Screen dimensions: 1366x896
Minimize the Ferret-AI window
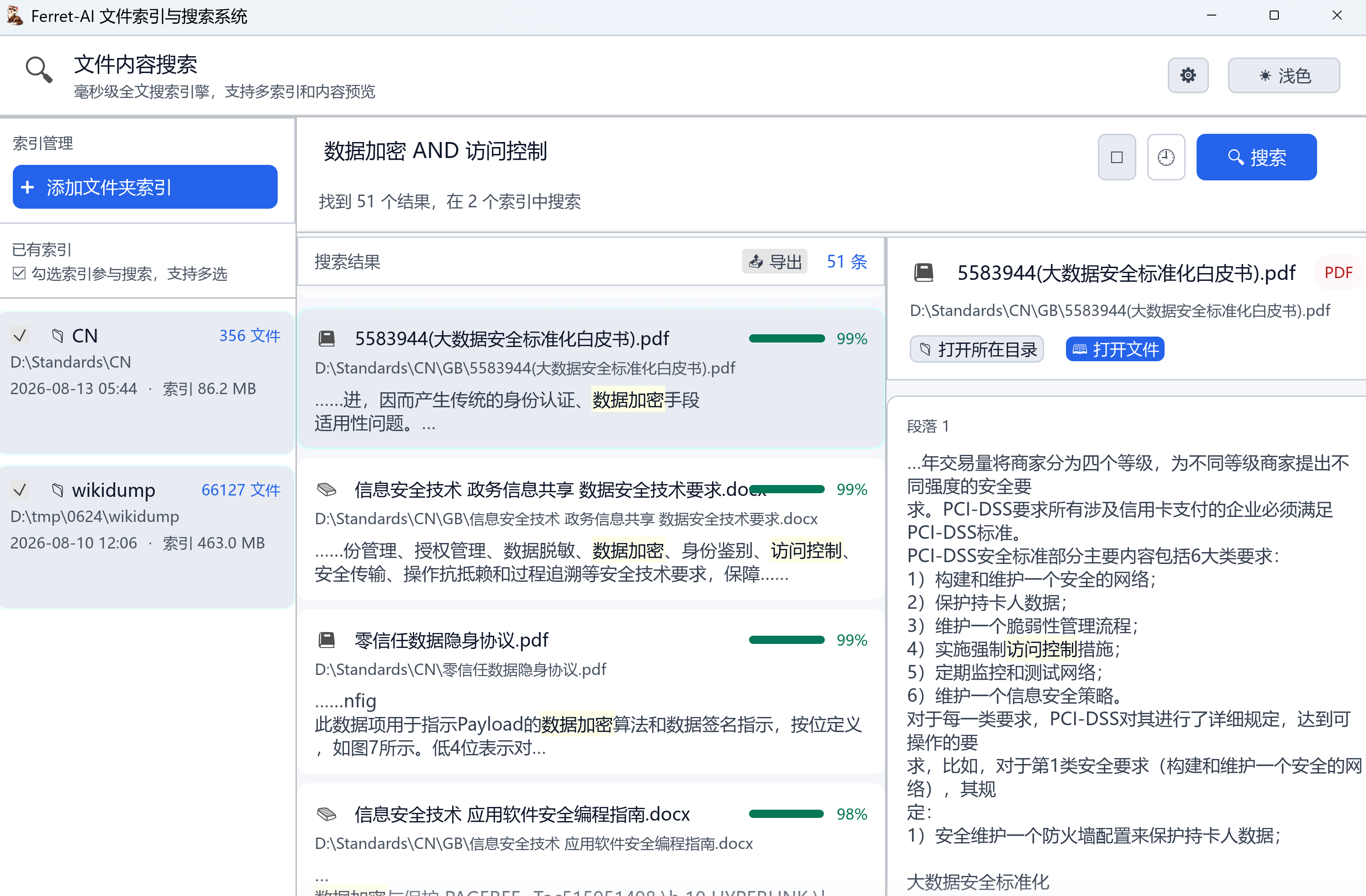point(1211,16)
